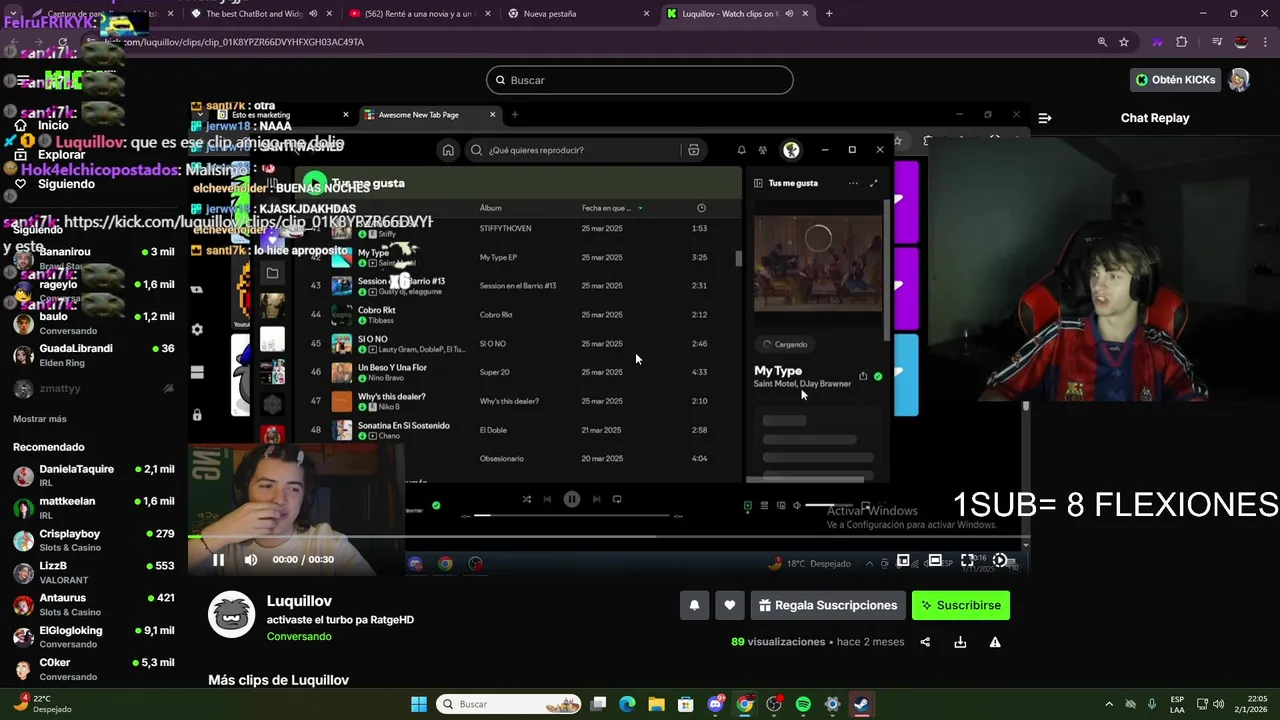This screenshot has width=1280, height=720.
Task: Click the notification bell for Luquillov
Action: click(694, 605)
